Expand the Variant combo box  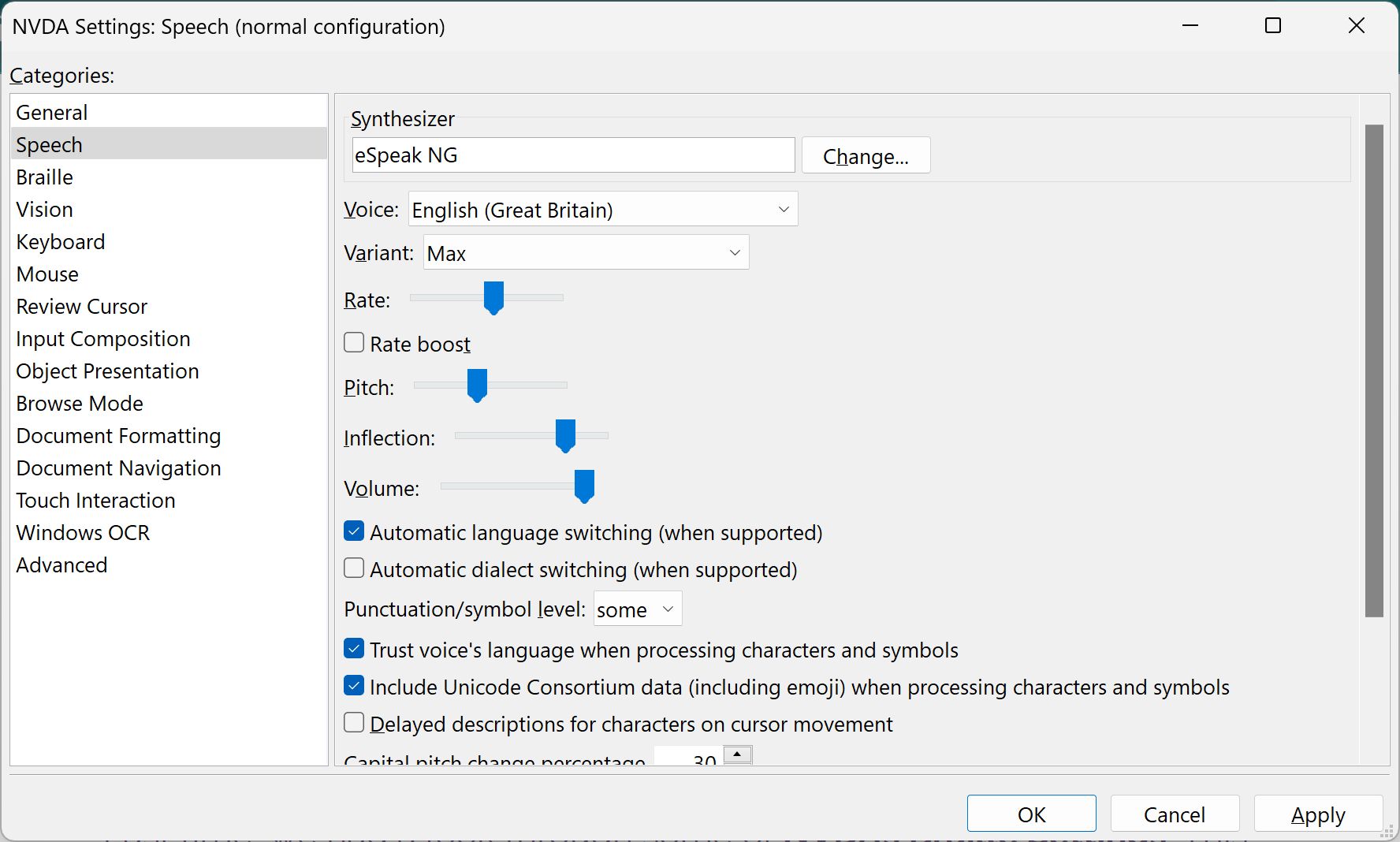coord(586,253)
